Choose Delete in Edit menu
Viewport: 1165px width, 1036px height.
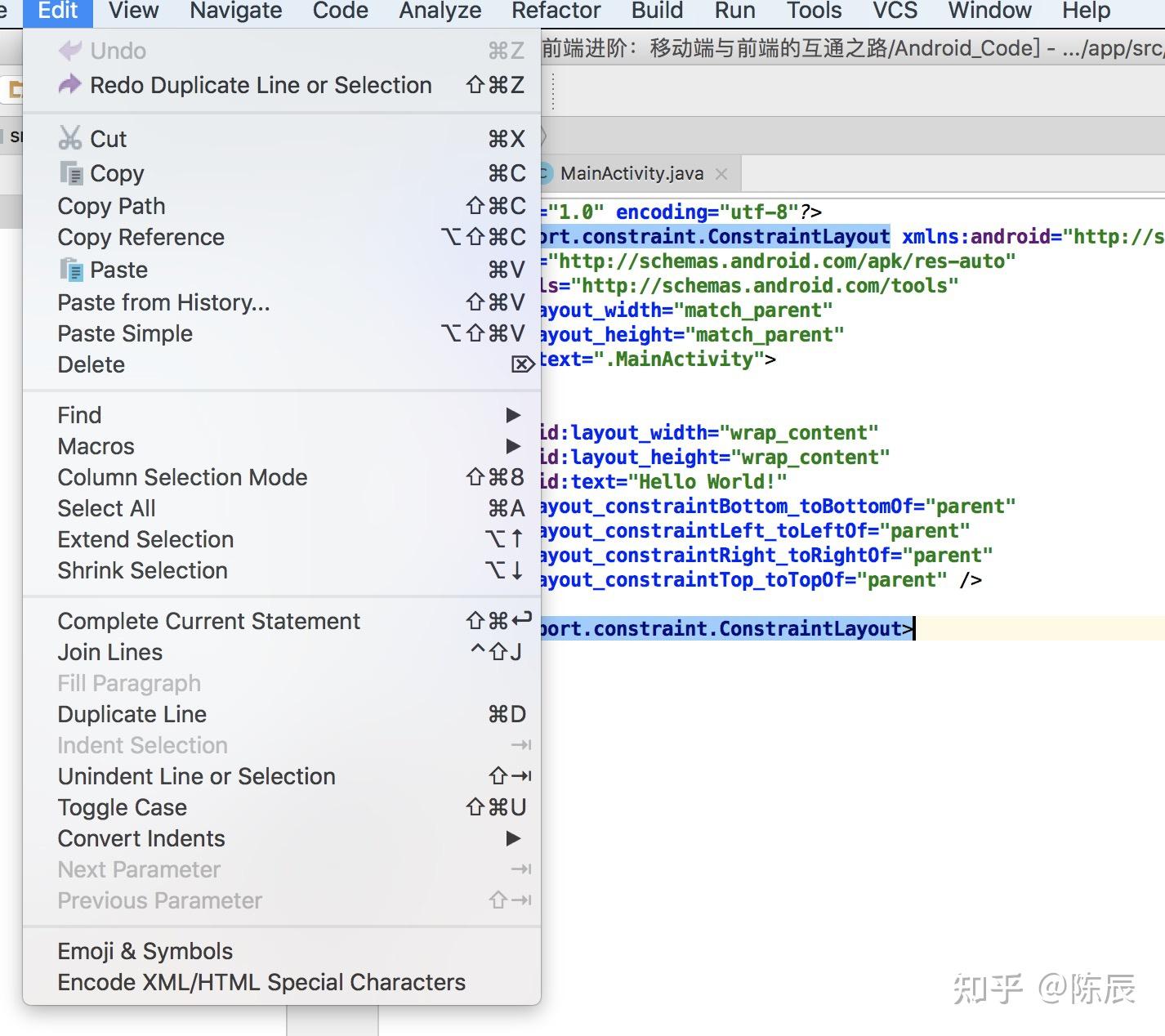pos(282,364)
